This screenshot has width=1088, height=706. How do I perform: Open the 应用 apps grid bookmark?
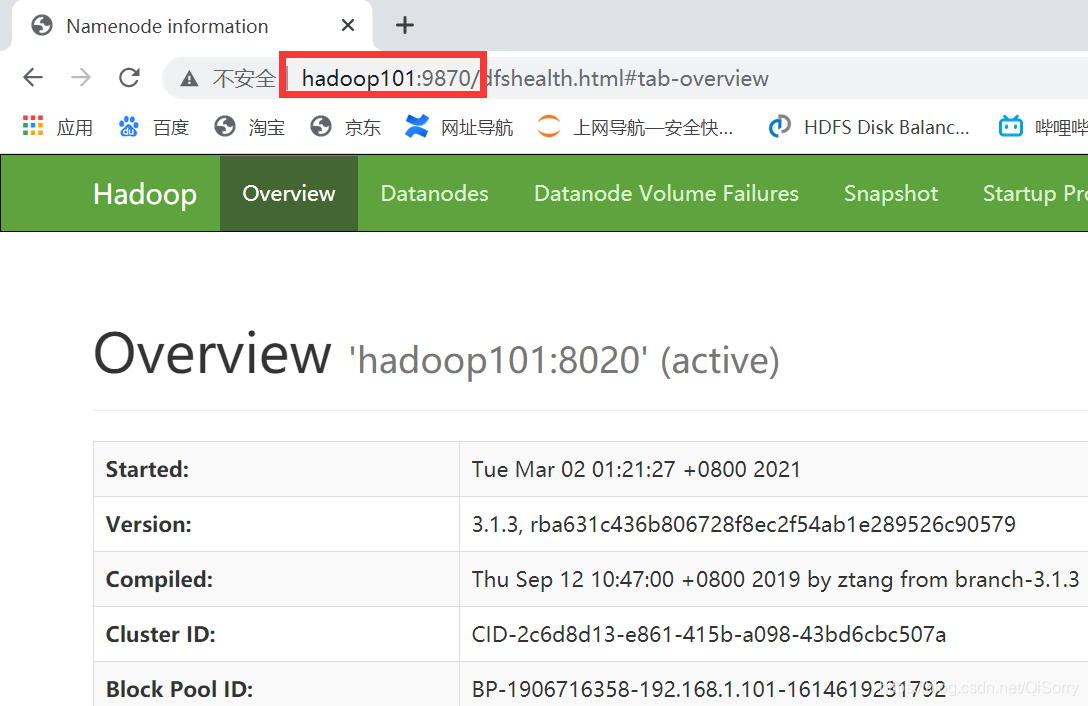pyautogui.click(x=58, y=127)
